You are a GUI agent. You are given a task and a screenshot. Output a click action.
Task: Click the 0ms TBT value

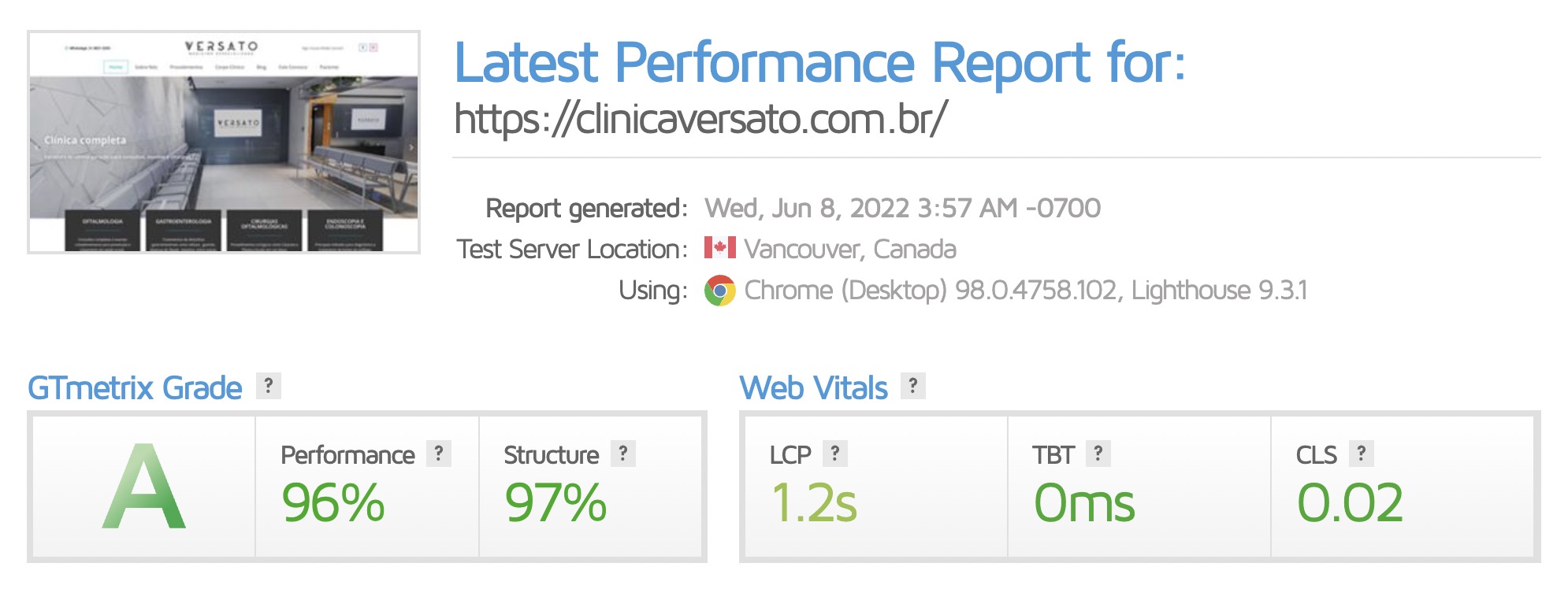pos(1084,503)
